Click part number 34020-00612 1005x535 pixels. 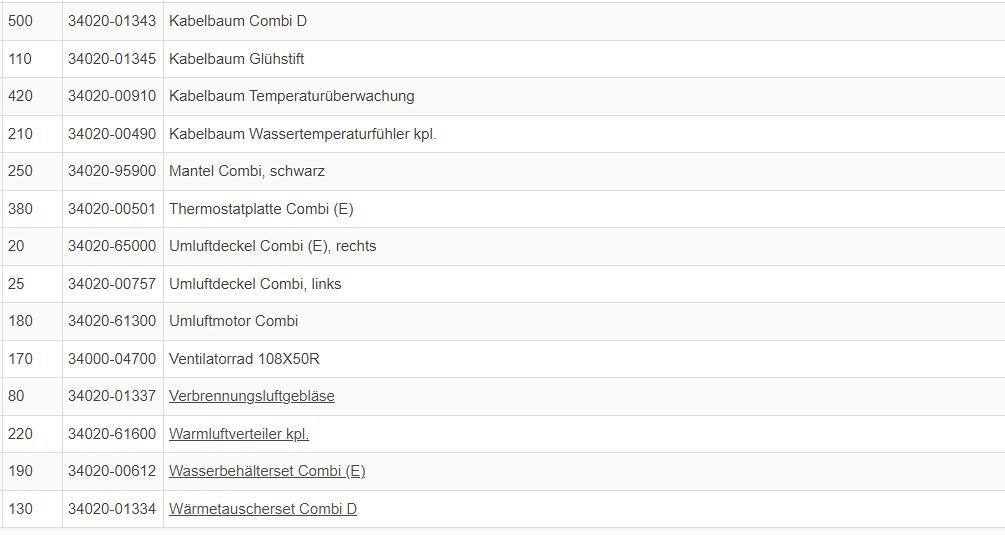(x=112, y=471)
